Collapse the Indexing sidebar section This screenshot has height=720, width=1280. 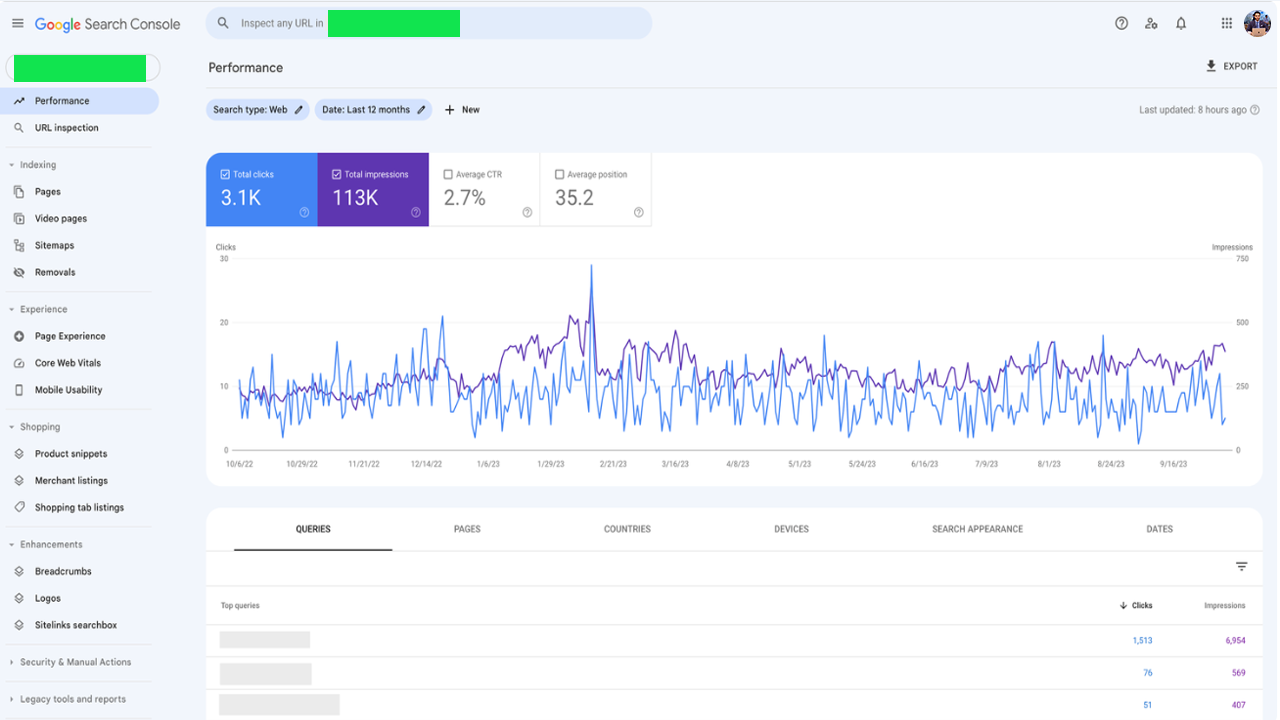coord(12,165)
